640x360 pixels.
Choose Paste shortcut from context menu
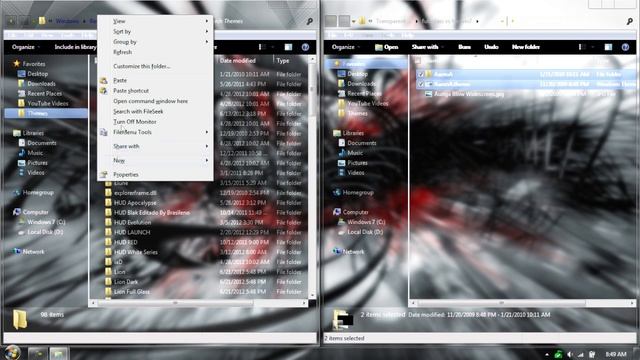point(131,91)
